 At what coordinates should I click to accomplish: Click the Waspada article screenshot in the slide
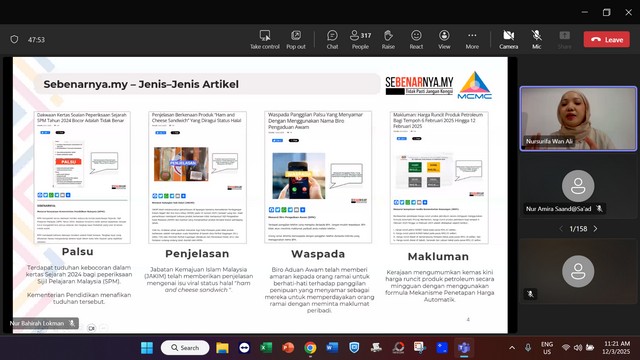tap(318, 177)
